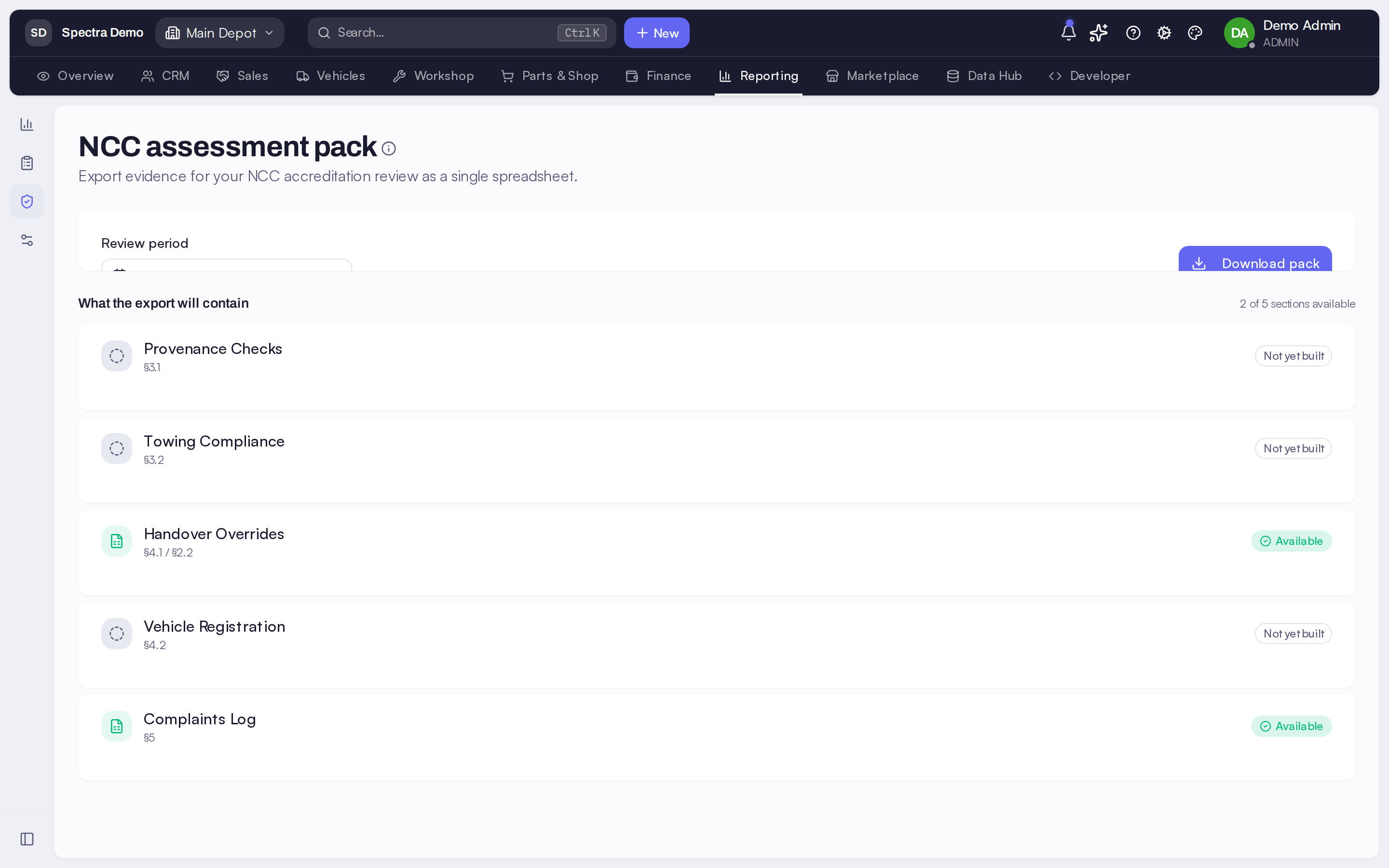
Task: Switch to the CRM tab
Action: (165, 76)
